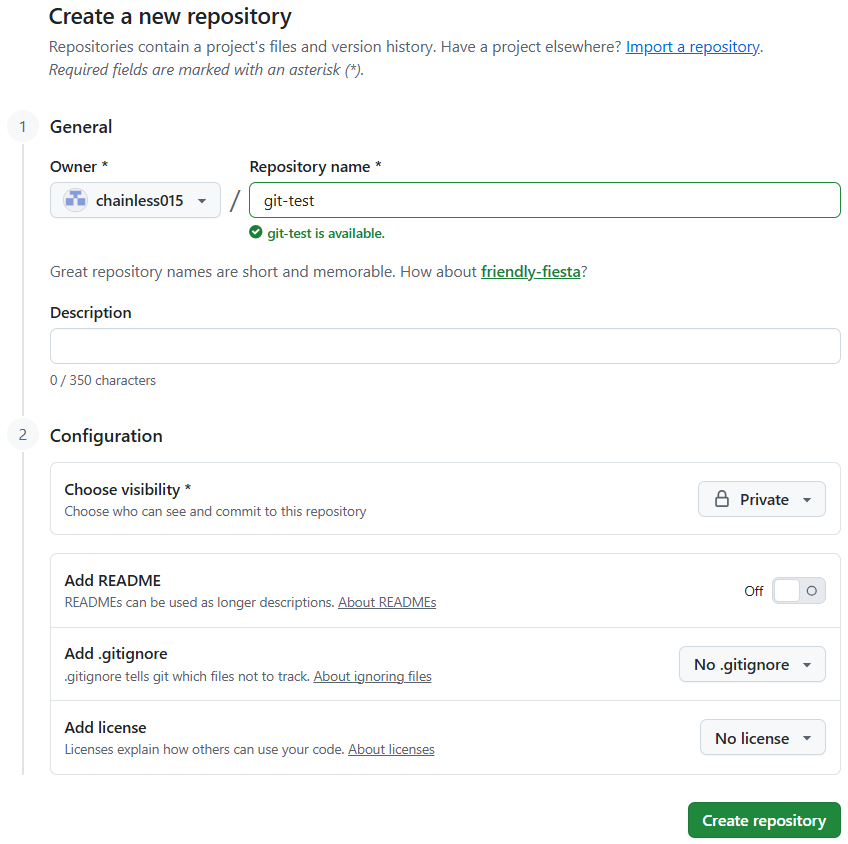The width and height of the screenshot is (848, 844).
Task: Click into the Description text field
Action: [x=445, y=346]
